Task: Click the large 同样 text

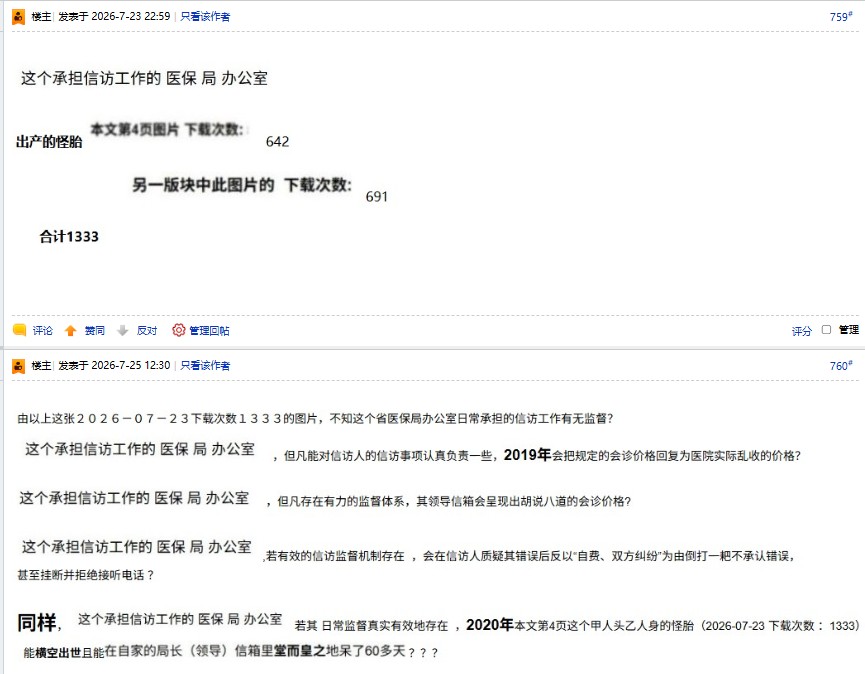Action: 37,623
